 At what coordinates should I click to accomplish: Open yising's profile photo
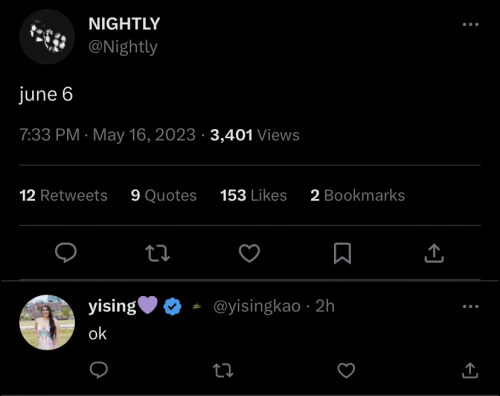click(x=47, y=322)
